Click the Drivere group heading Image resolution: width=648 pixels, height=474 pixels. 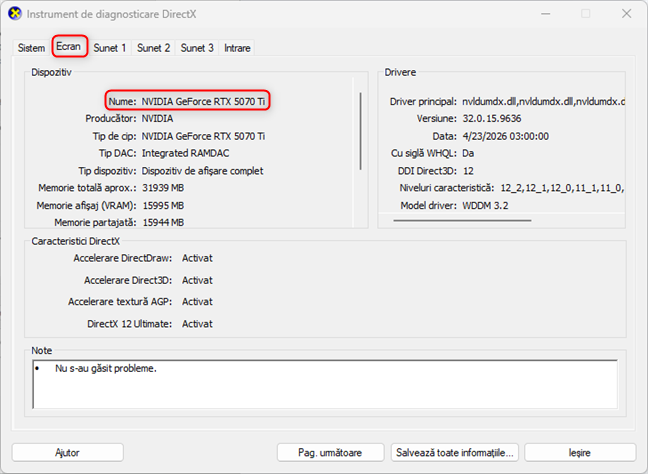[400, 72]
